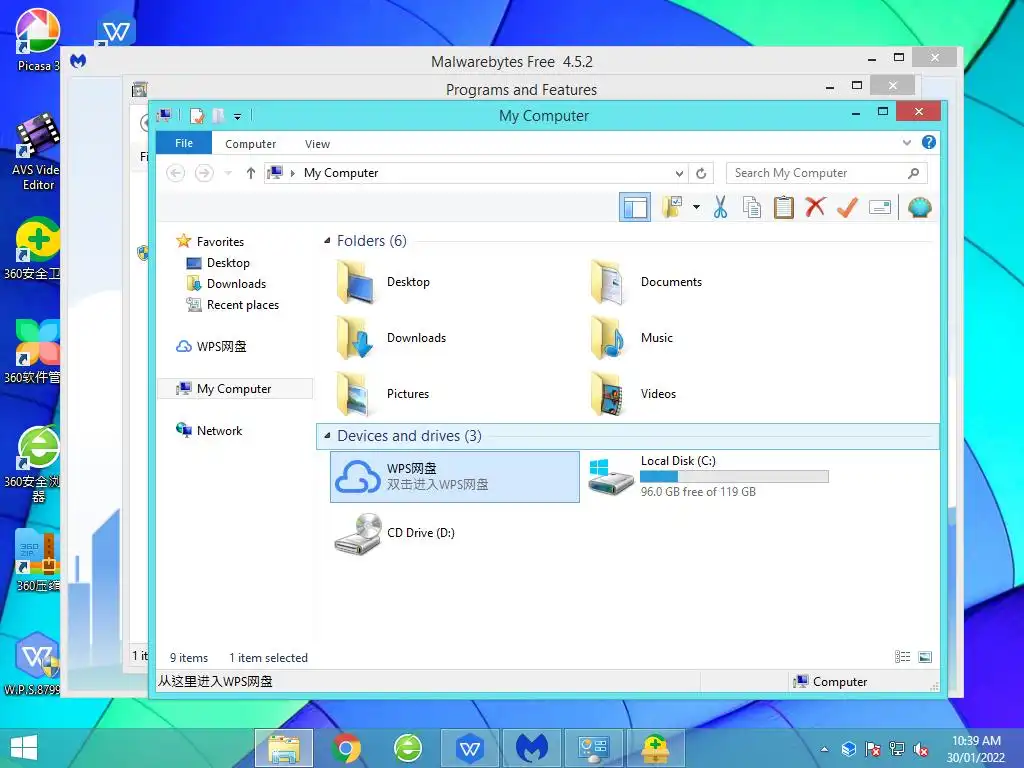This screenshot has width=1024, height=768.
Task: Click the Back navigation arrow
Action: coord(176,173)
